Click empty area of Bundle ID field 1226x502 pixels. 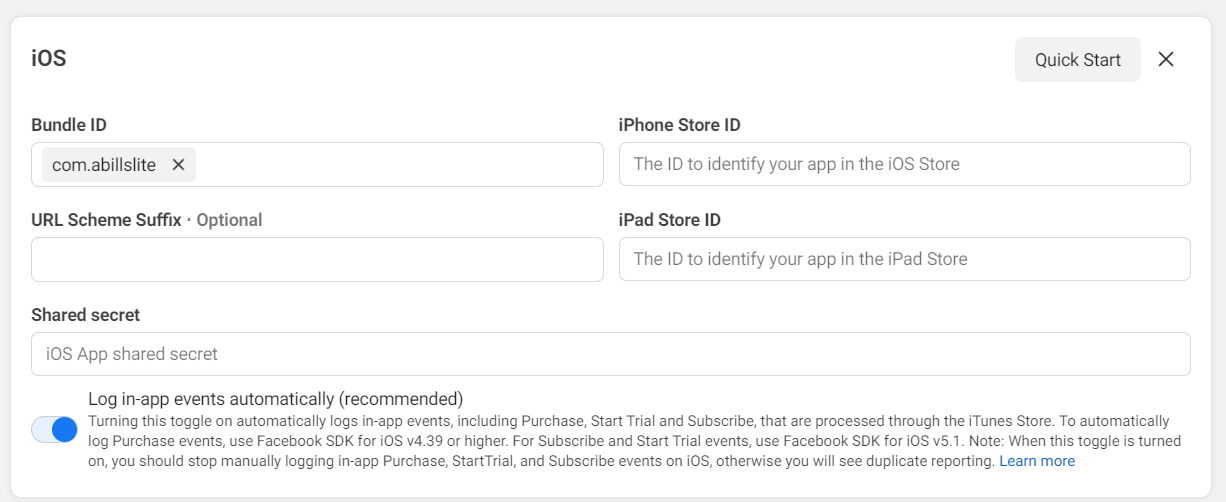400,164
